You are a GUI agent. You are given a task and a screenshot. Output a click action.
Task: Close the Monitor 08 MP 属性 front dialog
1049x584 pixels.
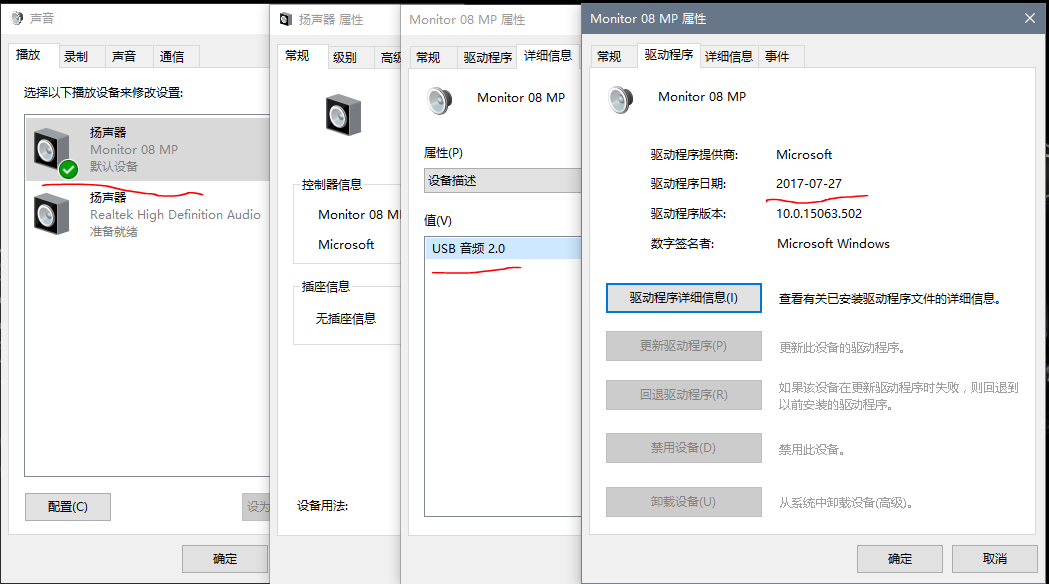point(1029,18)
